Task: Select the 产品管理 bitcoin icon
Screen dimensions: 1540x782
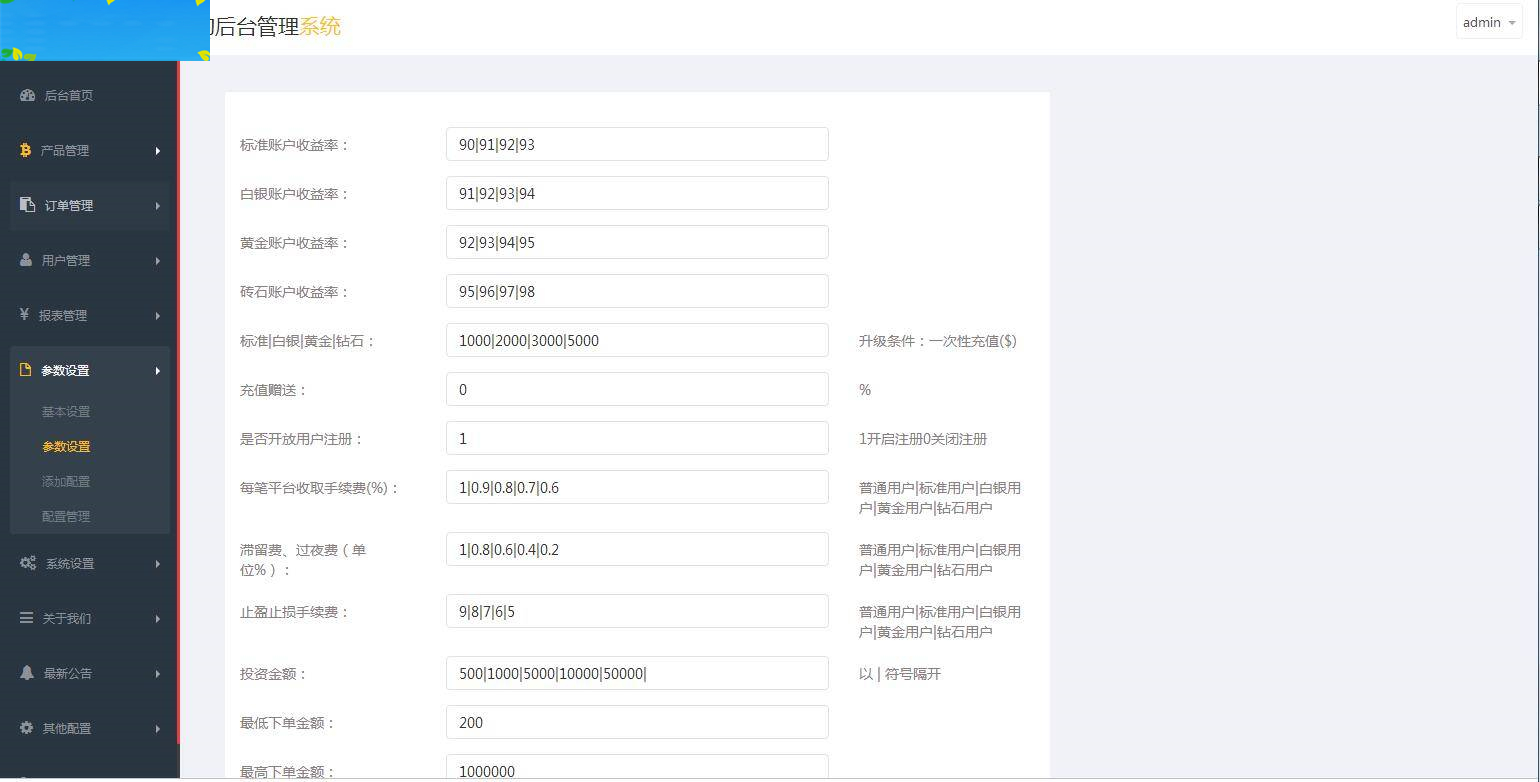Action: [24, 150]
